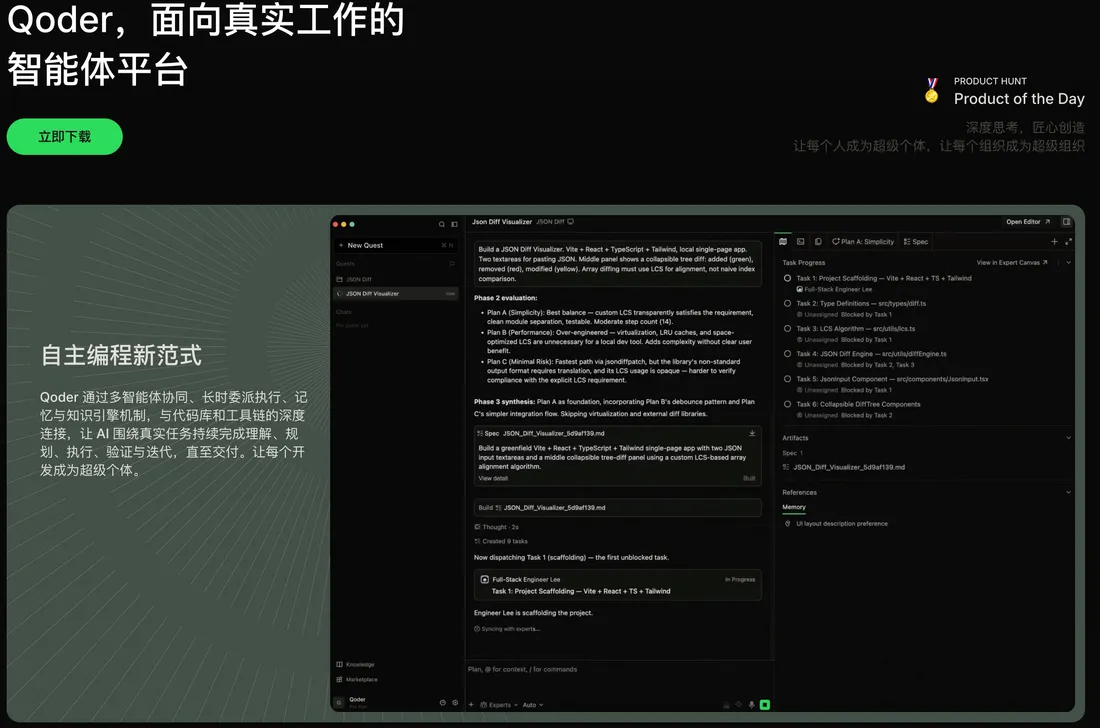Viewport: 1100px width, 728px height.
Task: Click the monitor icon beside JSON Diff title
Action: pos(570,222)
